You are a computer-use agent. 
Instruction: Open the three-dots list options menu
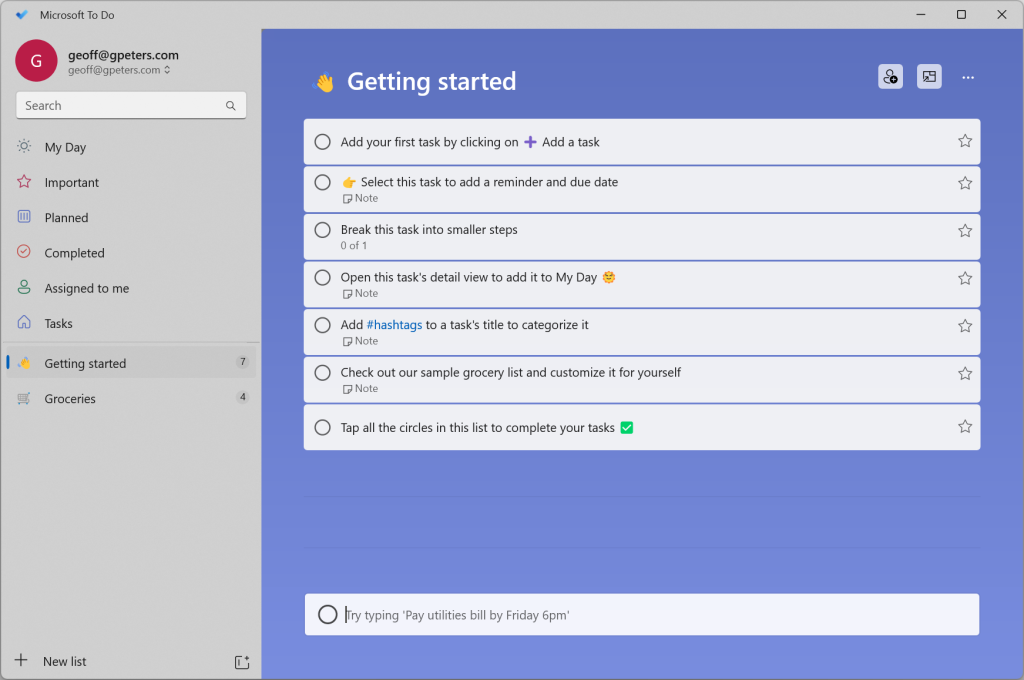point(967,77)
